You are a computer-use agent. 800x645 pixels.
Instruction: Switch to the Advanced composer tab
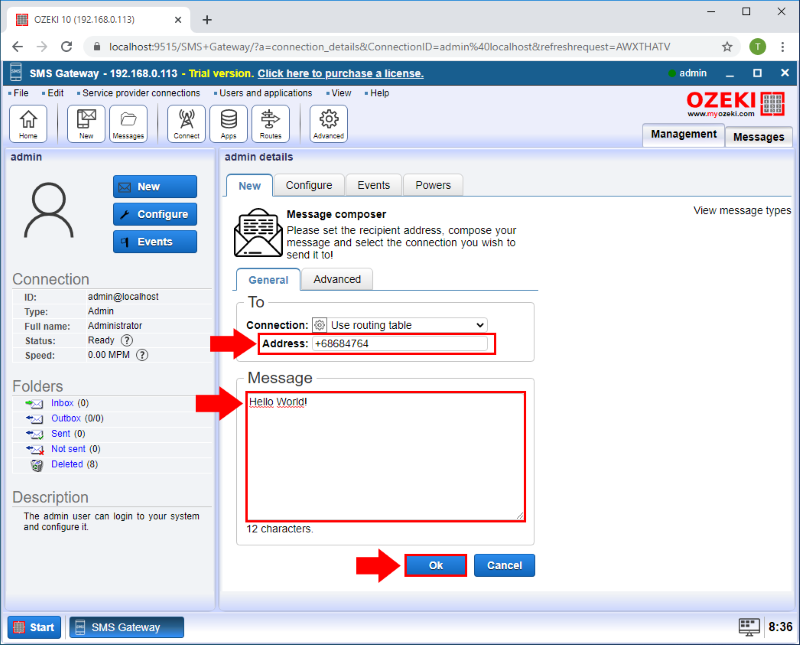tap(337, 279)
